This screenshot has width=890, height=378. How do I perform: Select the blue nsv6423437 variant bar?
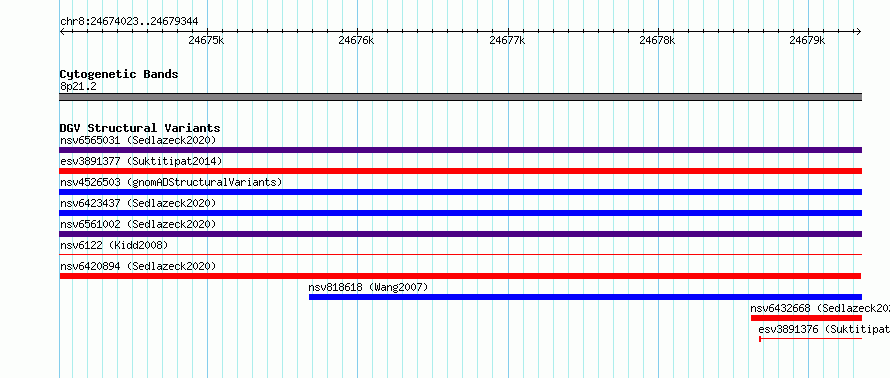(461, 213)
